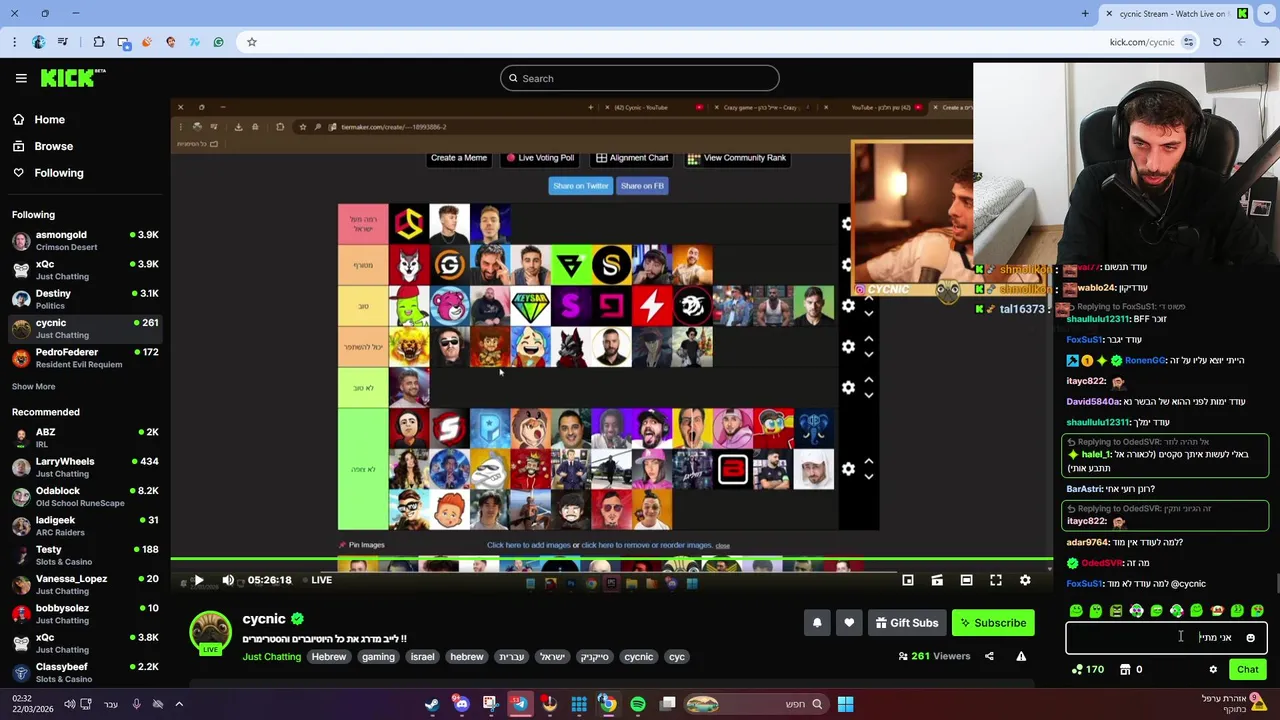Select the israel tag
The height and width of the screenshot is (720, 1280).
tap(422, 657)
